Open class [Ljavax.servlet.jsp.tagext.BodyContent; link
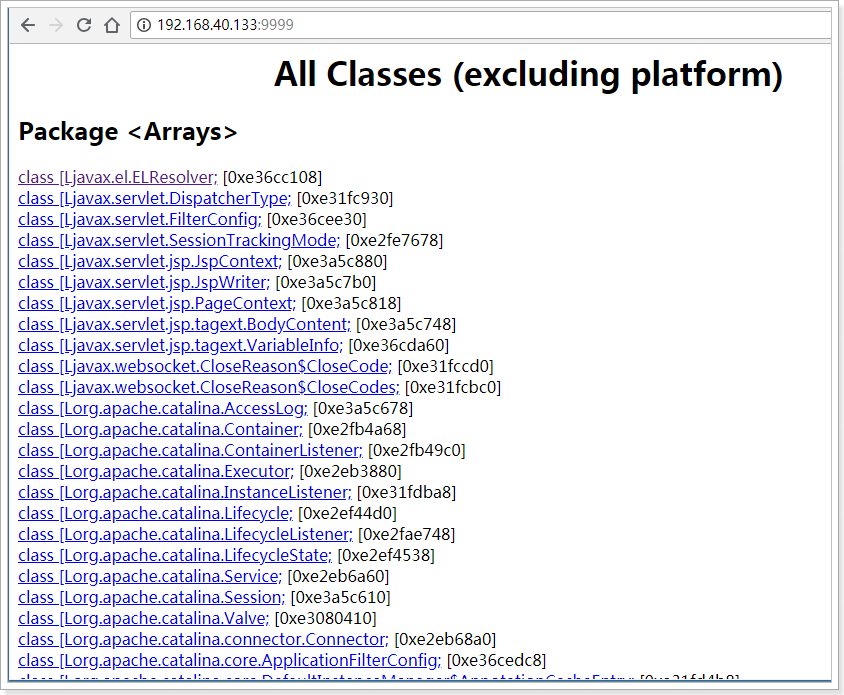This screenshot has height=695, width=844. coord(185,324)
